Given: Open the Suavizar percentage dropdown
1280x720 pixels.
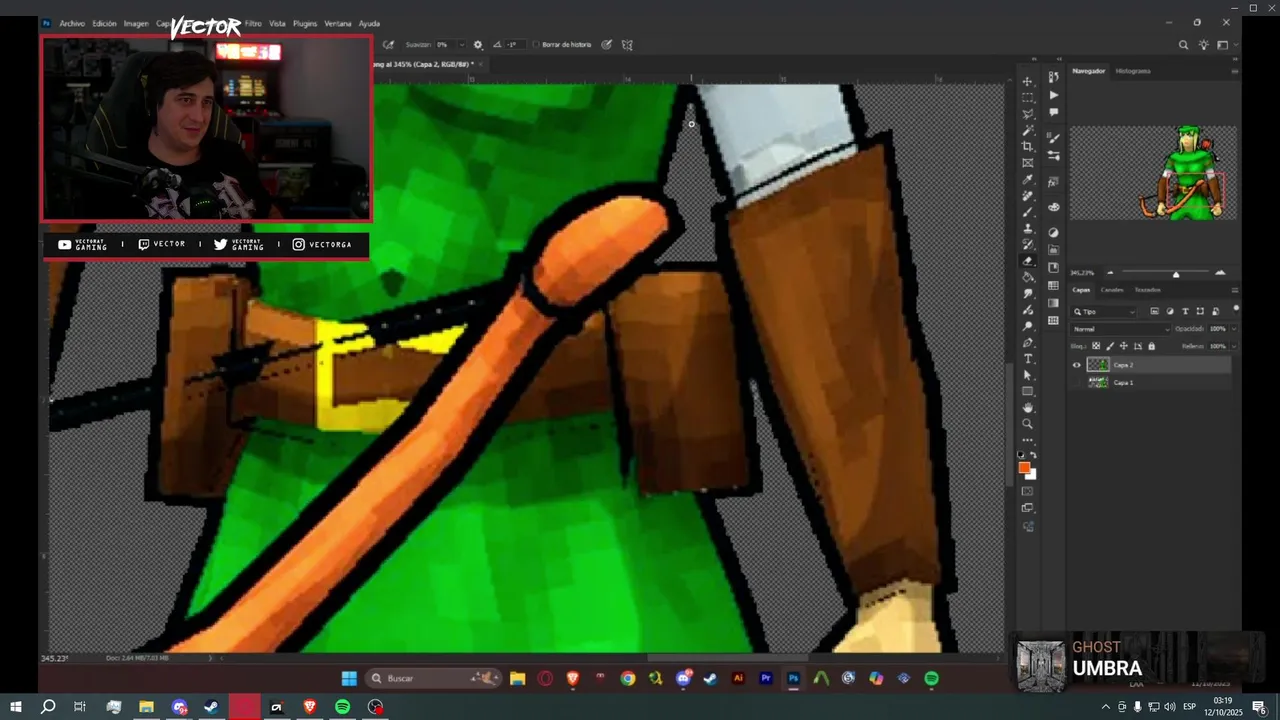Looking at the screenshot, I should pyautogui.click(x=461, y=45).
